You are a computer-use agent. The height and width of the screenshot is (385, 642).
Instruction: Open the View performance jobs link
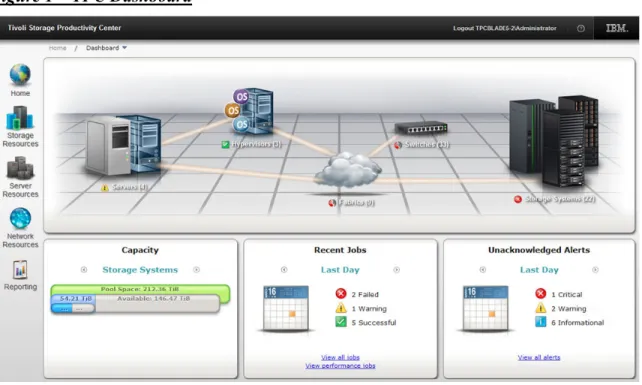[340, 366]
